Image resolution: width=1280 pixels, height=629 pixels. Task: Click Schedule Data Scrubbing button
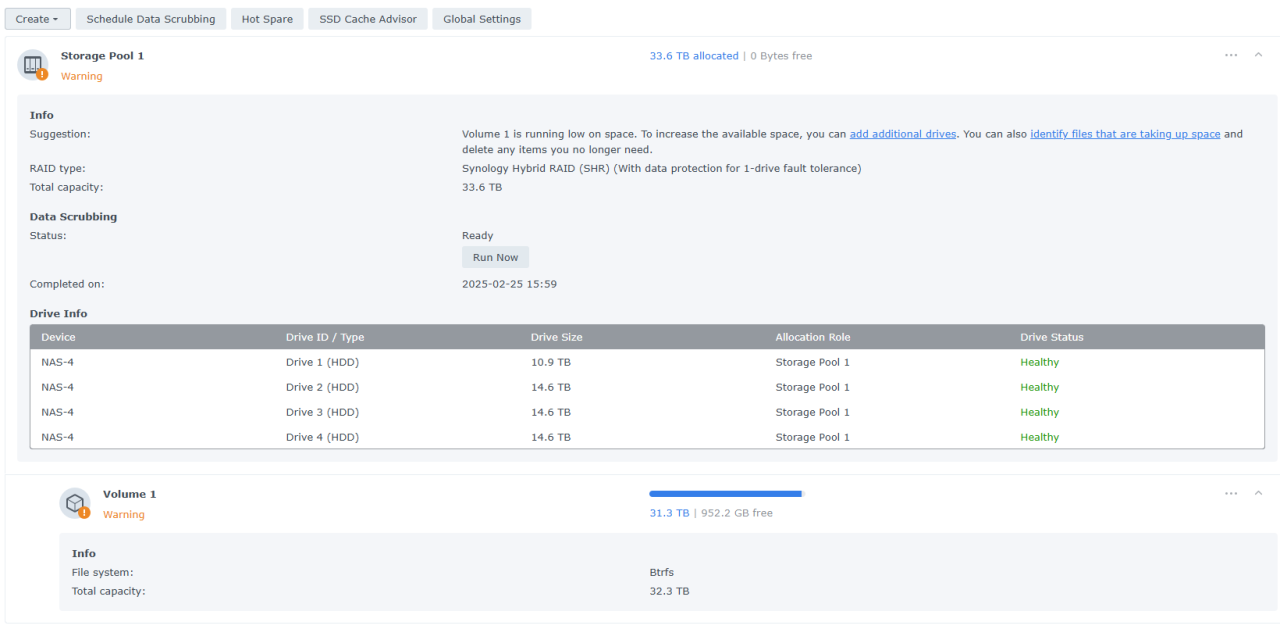tap(151, 19)
